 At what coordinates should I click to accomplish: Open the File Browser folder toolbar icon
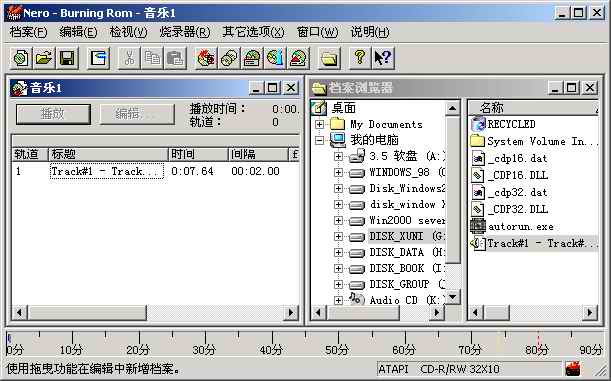pos(329,58)
